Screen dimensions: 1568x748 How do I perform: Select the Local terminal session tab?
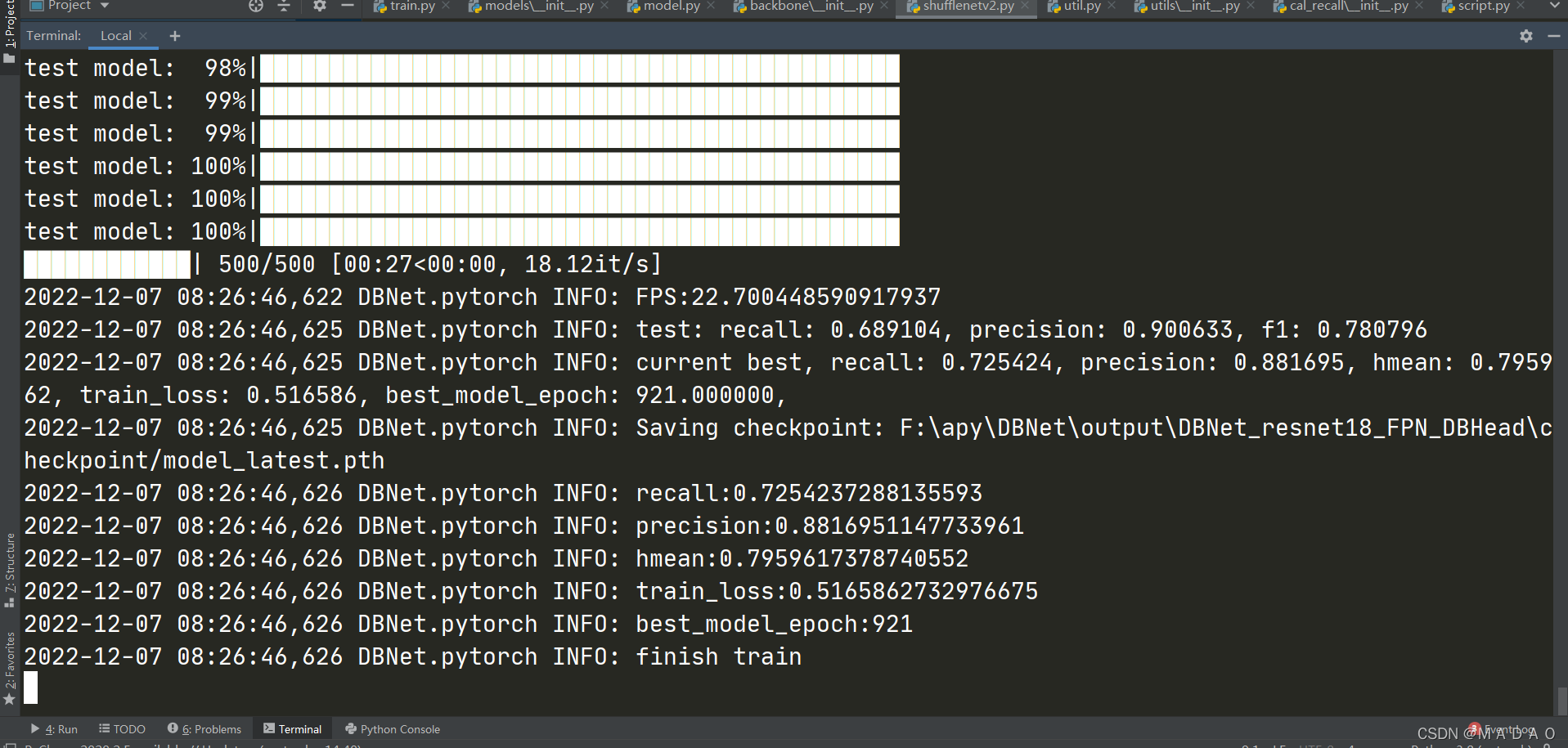(115, 36)
